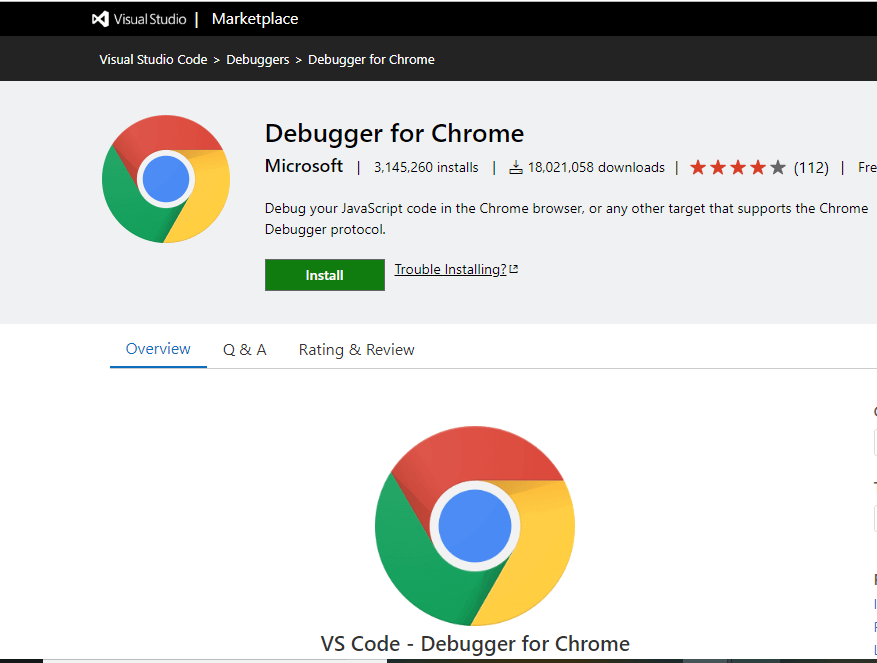The image size is (877, 663).
Task: Click the Visual Studio logo icon
Action: (x=100, y=19)
